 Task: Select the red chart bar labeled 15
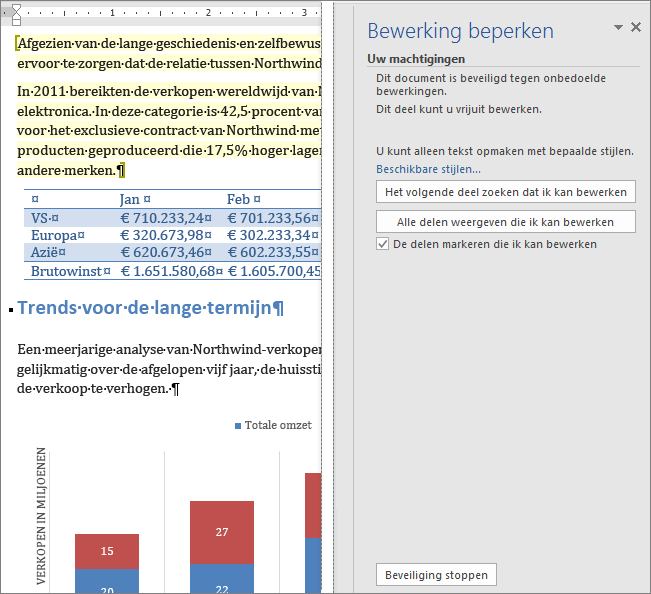click(x=107, y=551)
